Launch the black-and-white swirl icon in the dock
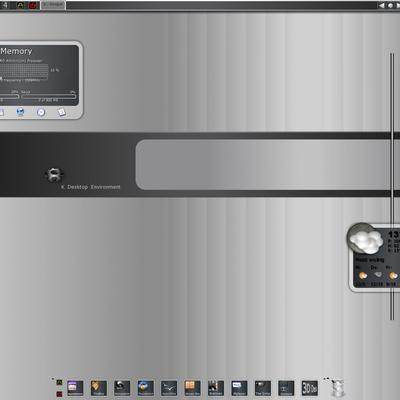Image resolution: width=400 pixels, height=400 pixels. coord(122,388)
